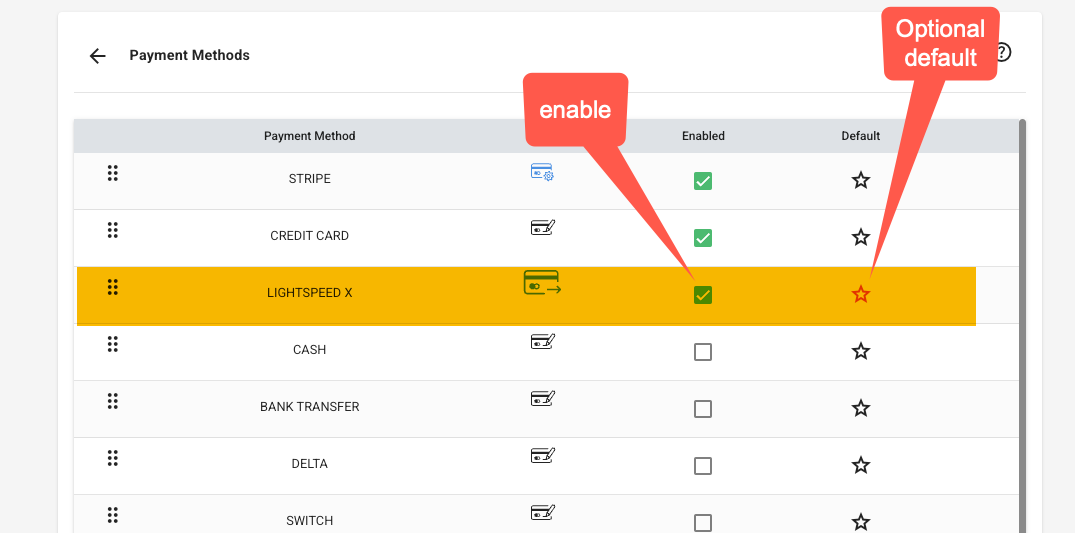The height and width of the screenshot is (533, 1075).
Task: Click the CREDIT CARD edit card icon
Action: pyautogui.click(x=543, y=227)
